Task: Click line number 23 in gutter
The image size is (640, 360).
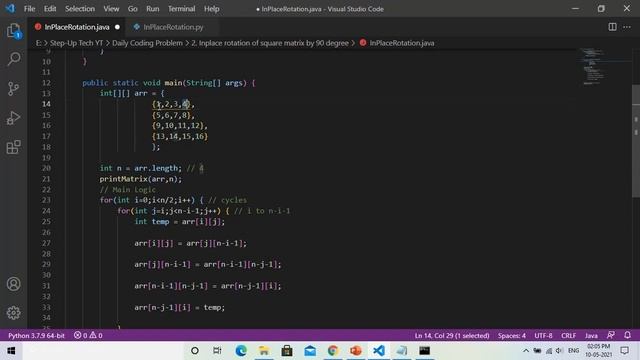Action: [x=46, y=200]
